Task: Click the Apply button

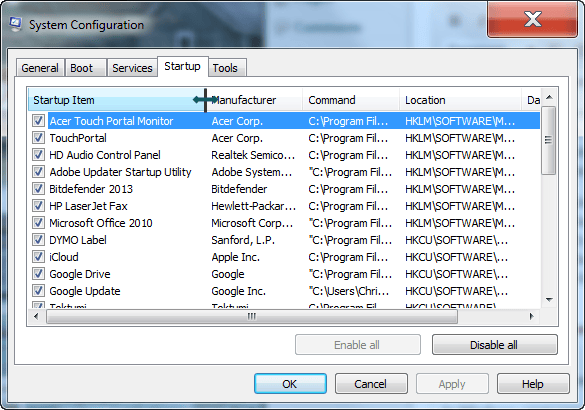Action: pos(452,384)
